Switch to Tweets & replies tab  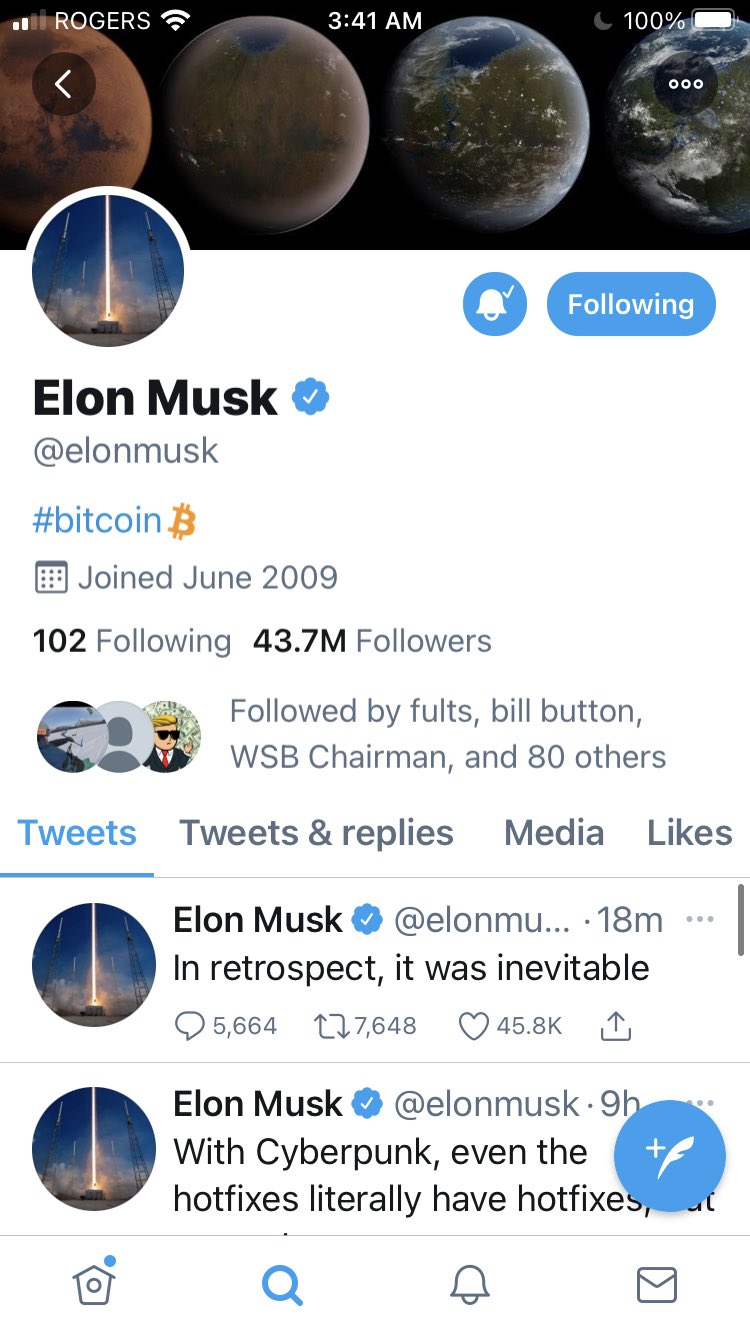tap(316, 833)
